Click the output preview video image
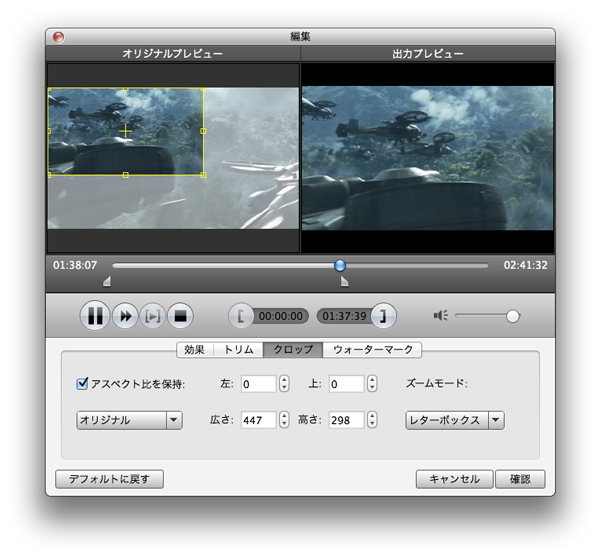The image size is (600, 558). (427, 158)
